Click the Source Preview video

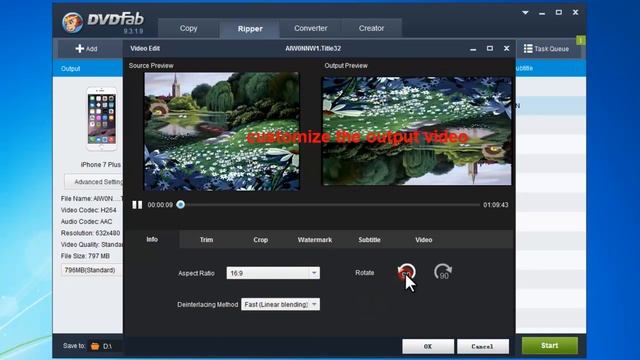point(222,131)
